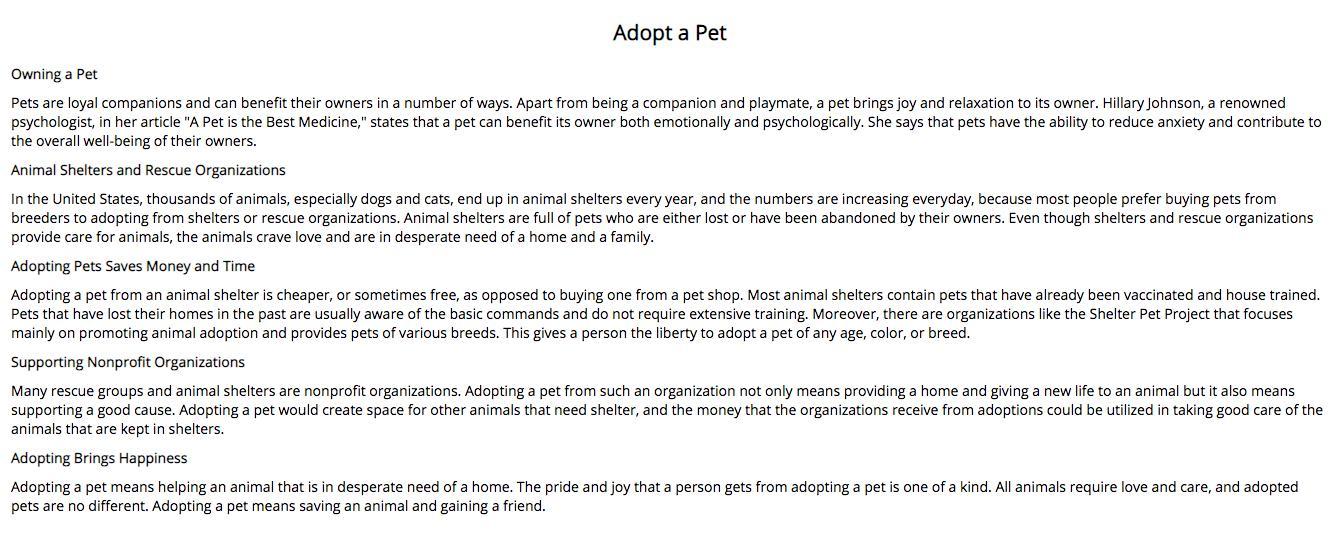Click the phrase "supporting a good cause"

[93, 410]
